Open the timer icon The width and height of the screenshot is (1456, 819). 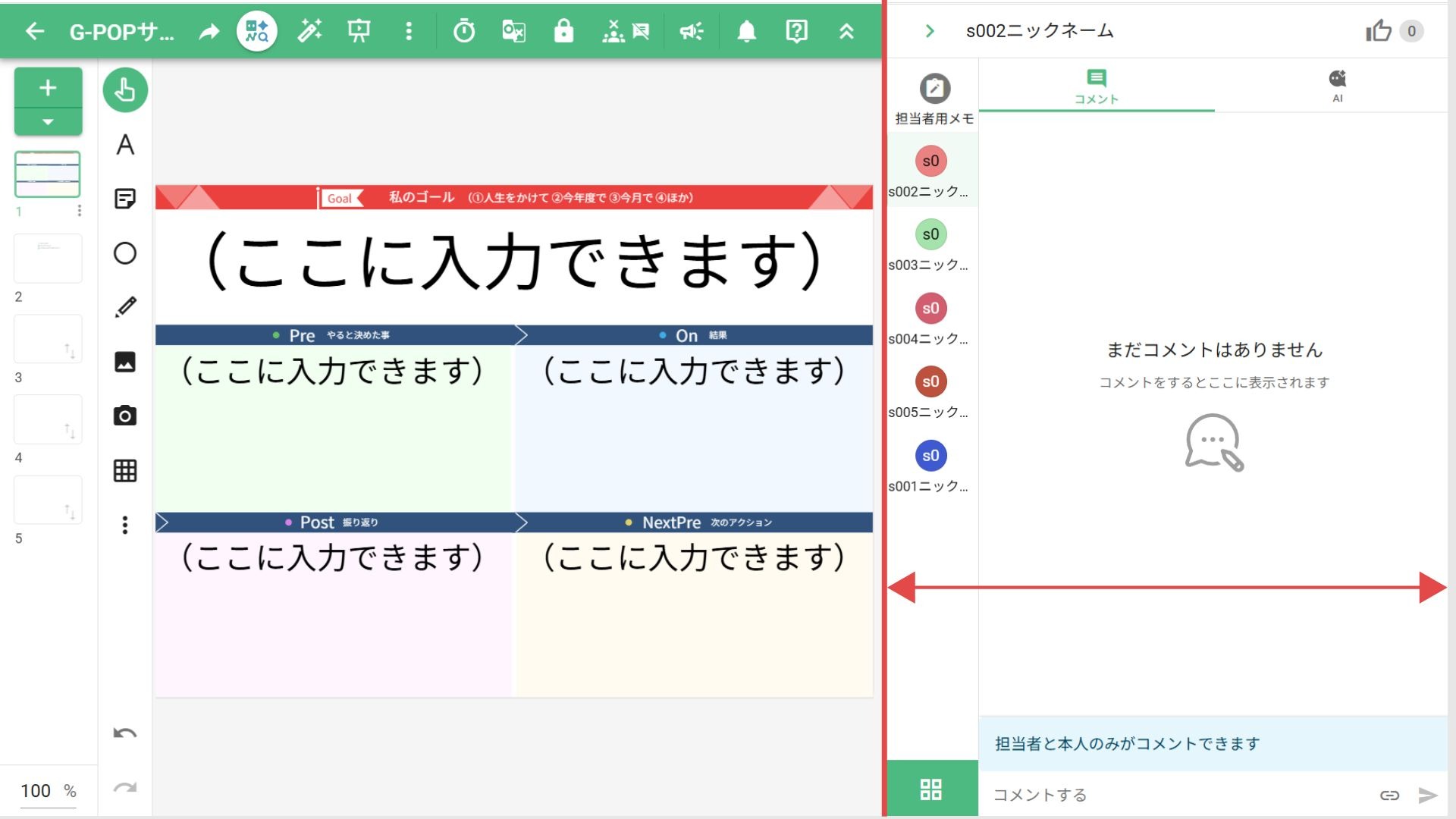coord(464,31)
